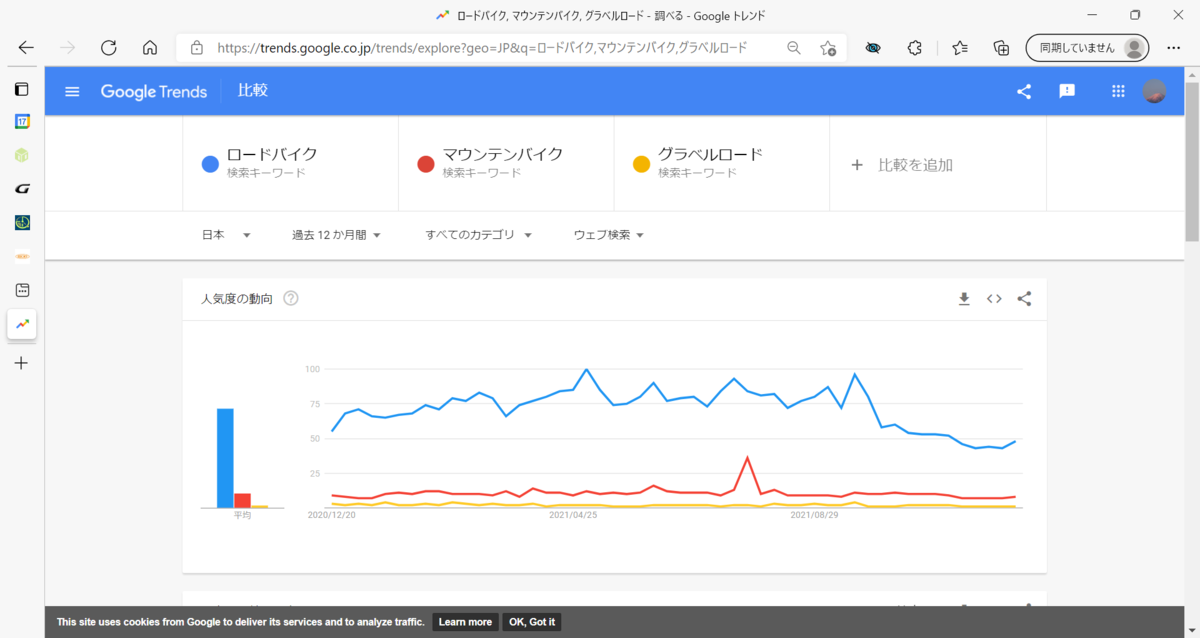
Task: Open a new tab with plus icon
Action: 22,363
